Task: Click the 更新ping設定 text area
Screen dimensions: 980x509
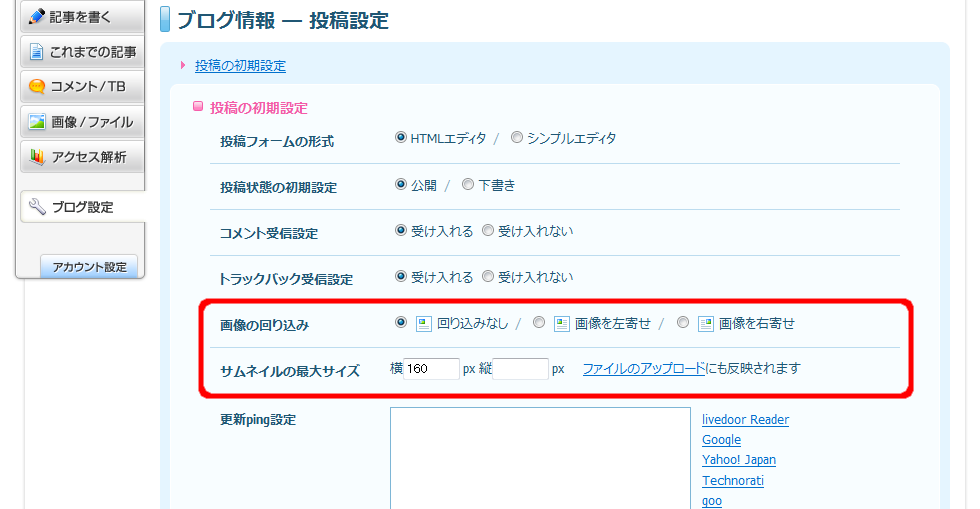Action: coord(540,458)
